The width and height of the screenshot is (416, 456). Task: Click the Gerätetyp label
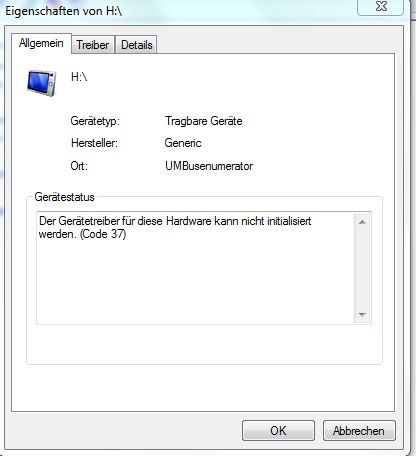pyautogui.click(x=95, y=121)
